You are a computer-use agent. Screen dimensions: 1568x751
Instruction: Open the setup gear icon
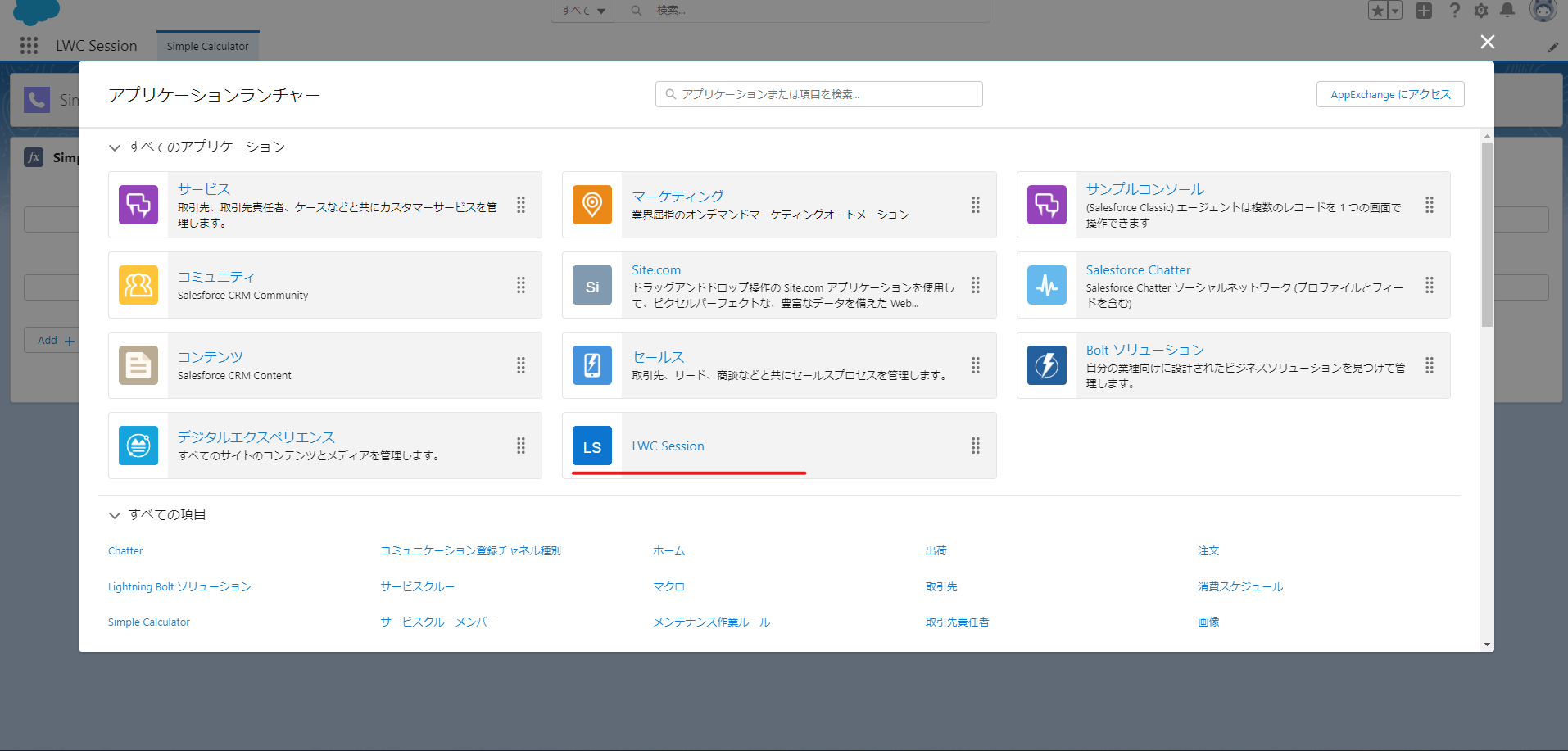[x=1481, y=10]
